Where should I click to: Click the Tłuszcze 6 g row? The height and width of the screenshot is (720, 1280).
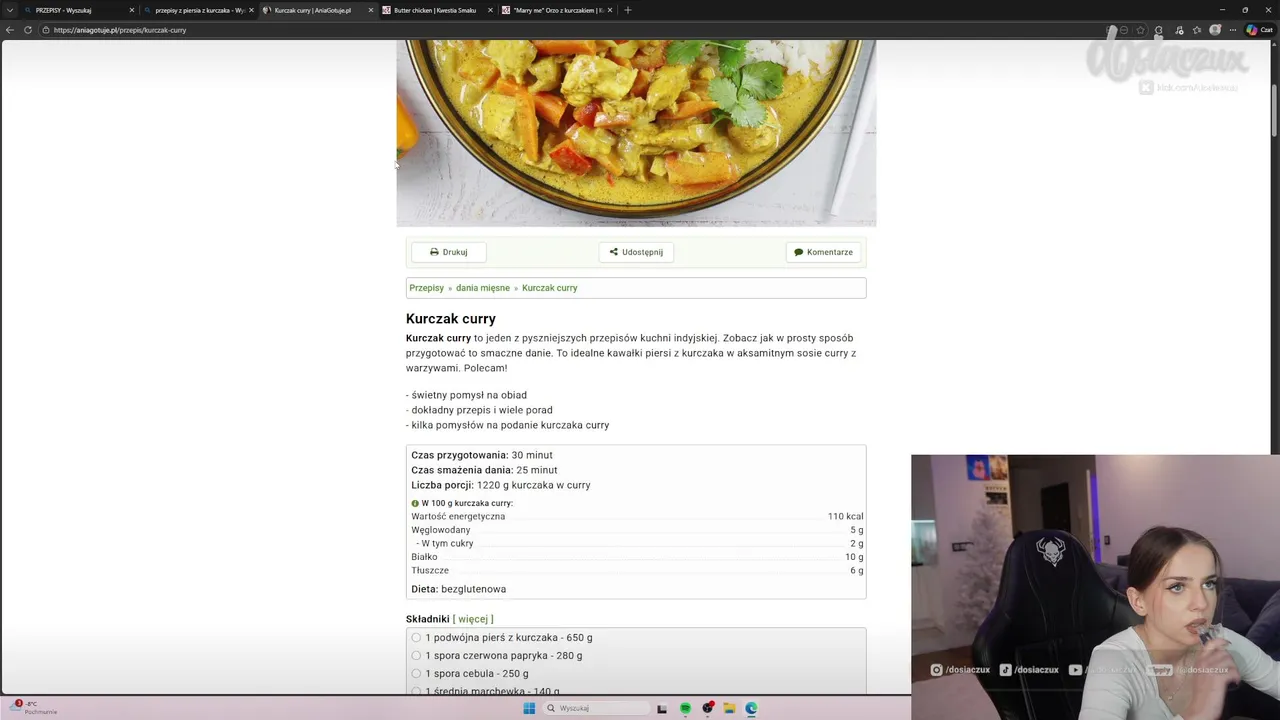(x=637, y=570)
